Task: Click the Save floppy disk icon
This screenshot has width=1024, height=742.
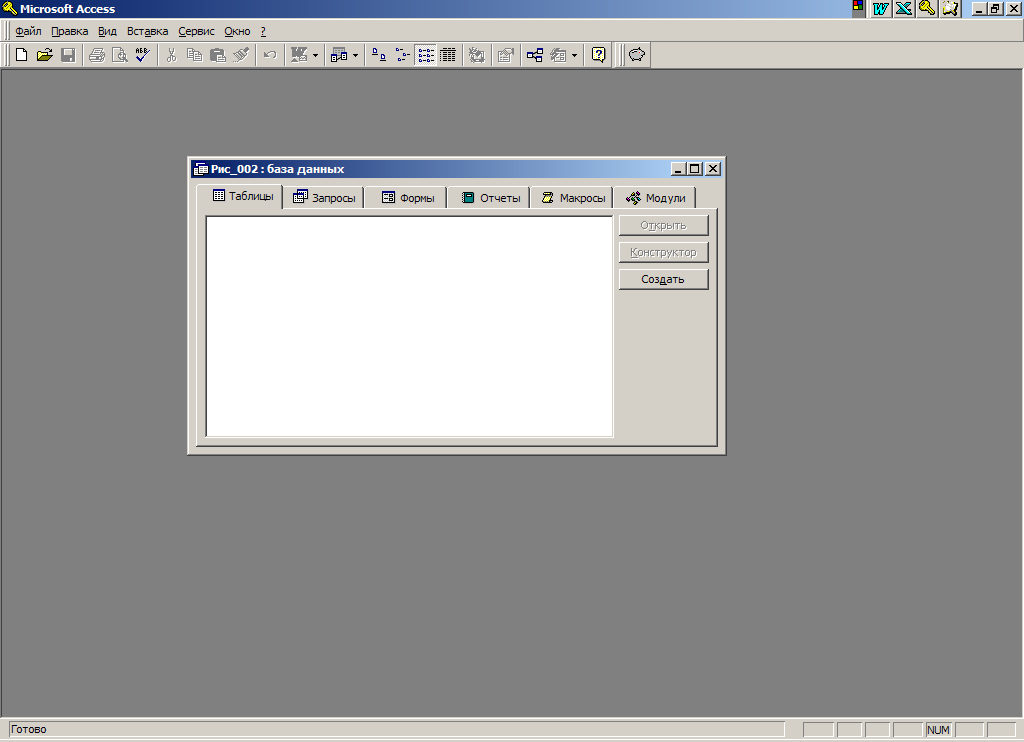Action: (x=68, y=55)
